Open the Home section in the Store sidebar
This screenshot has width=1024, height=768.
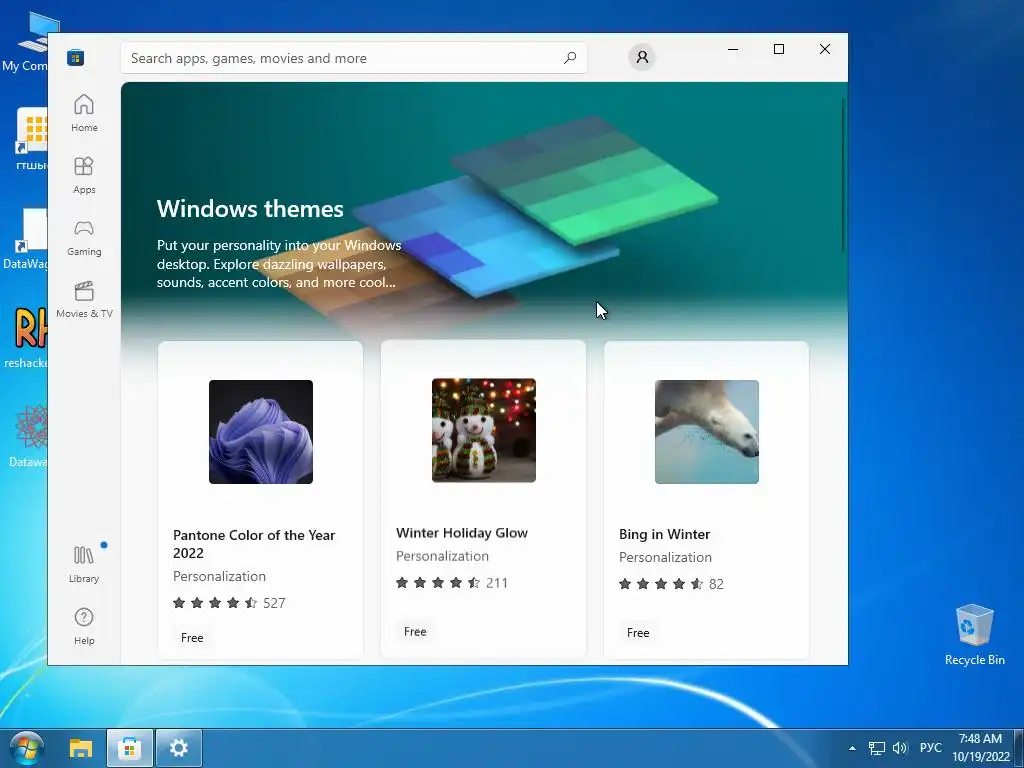[84, 113]
